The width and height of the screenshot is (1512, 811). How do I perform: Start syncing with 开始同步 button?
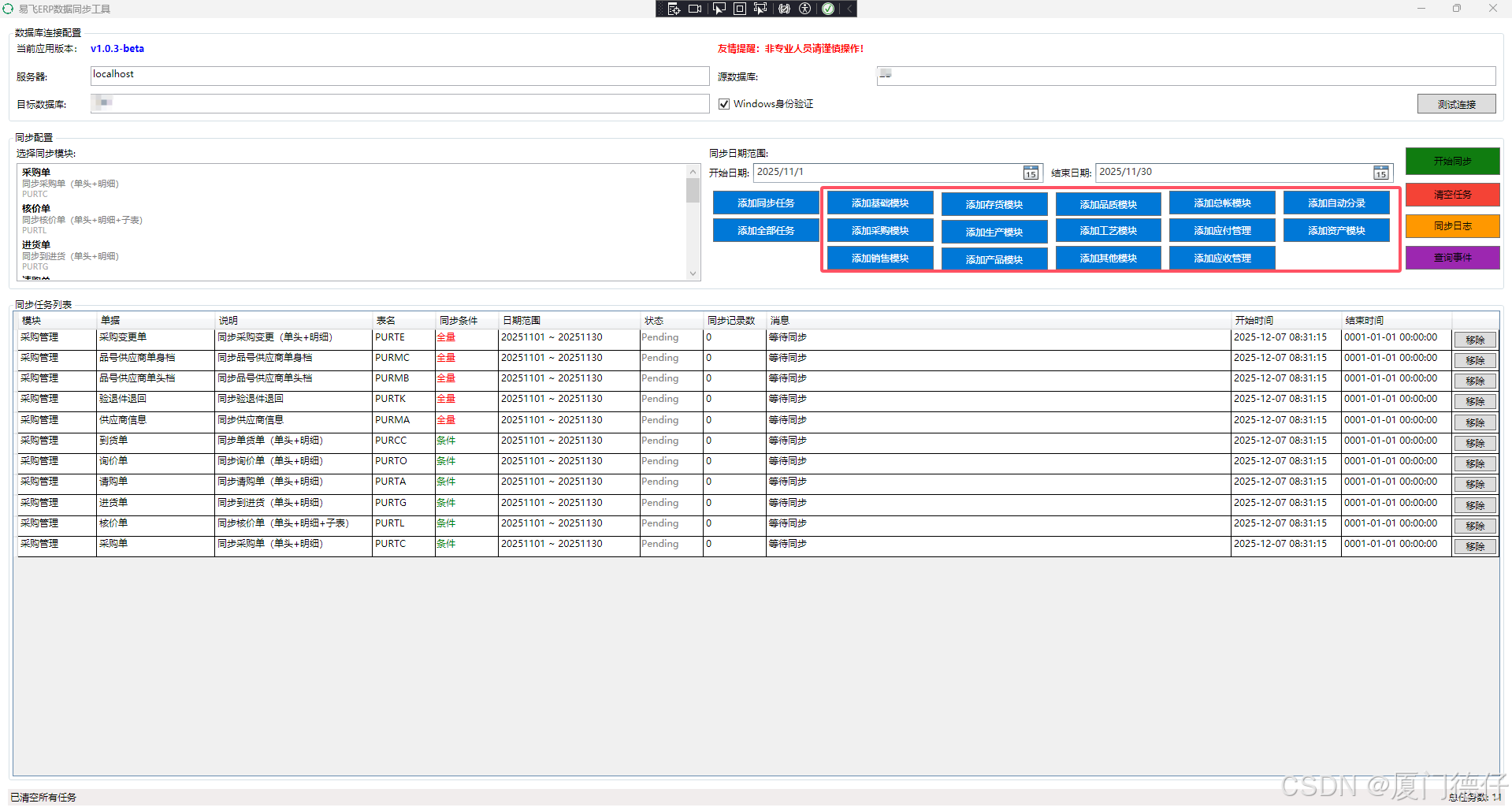coord(1452,161)
